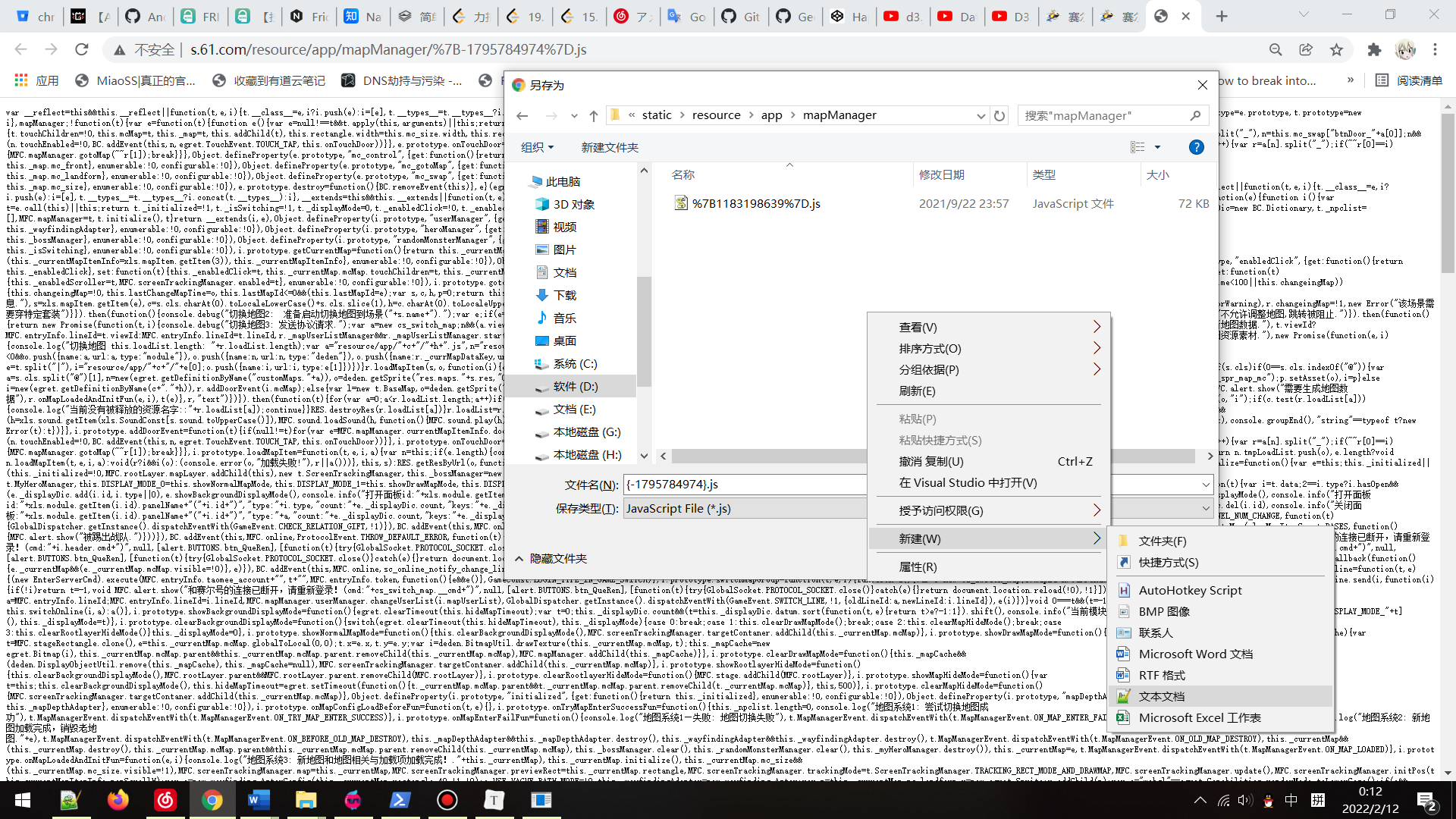This screenshot has width=1456, height=819.
Task: Open recent locations dropdown arrow
Action: pos(574,115)
